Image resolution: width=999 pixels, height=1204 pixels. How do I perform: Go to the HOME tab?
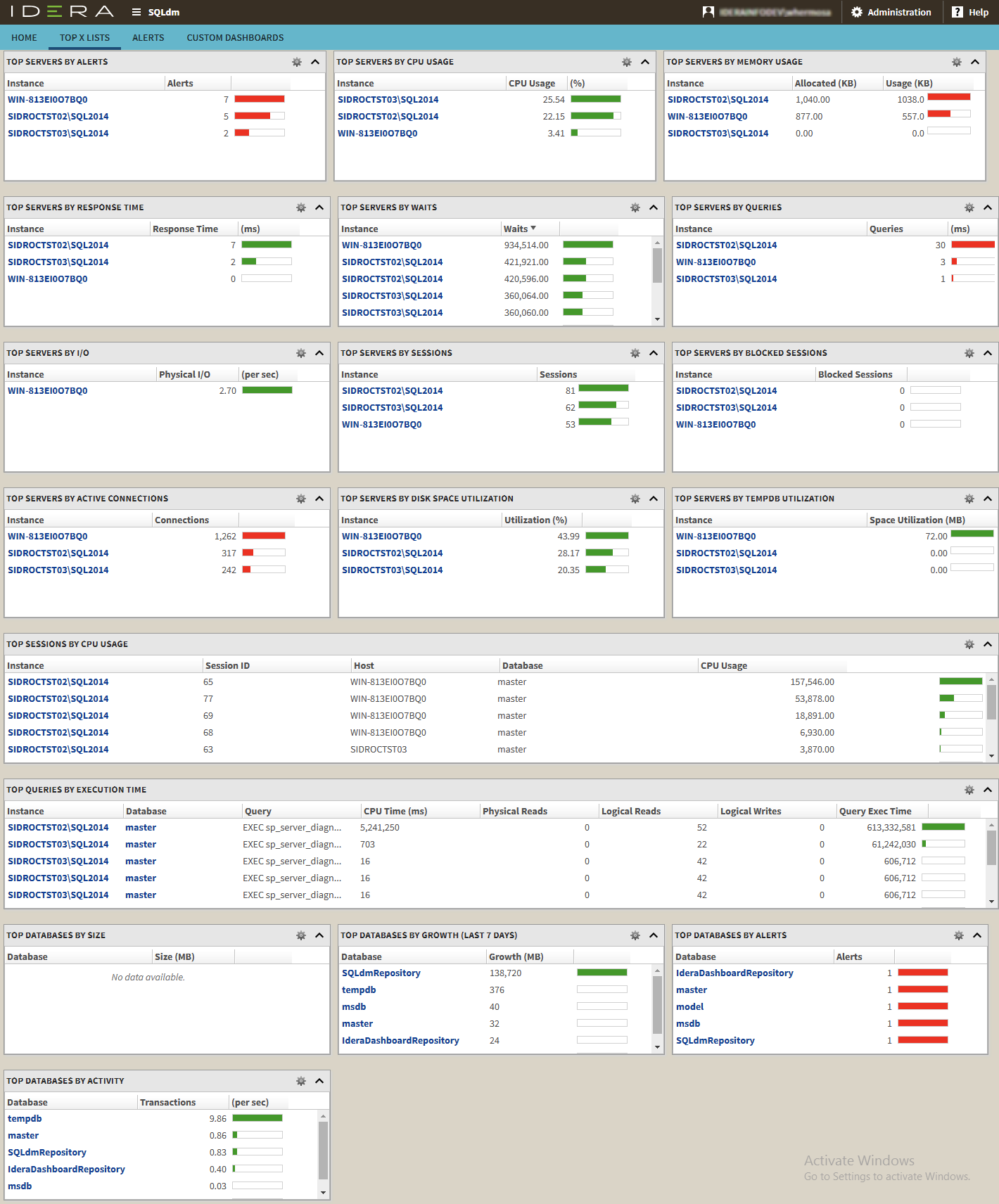(24, 38)
